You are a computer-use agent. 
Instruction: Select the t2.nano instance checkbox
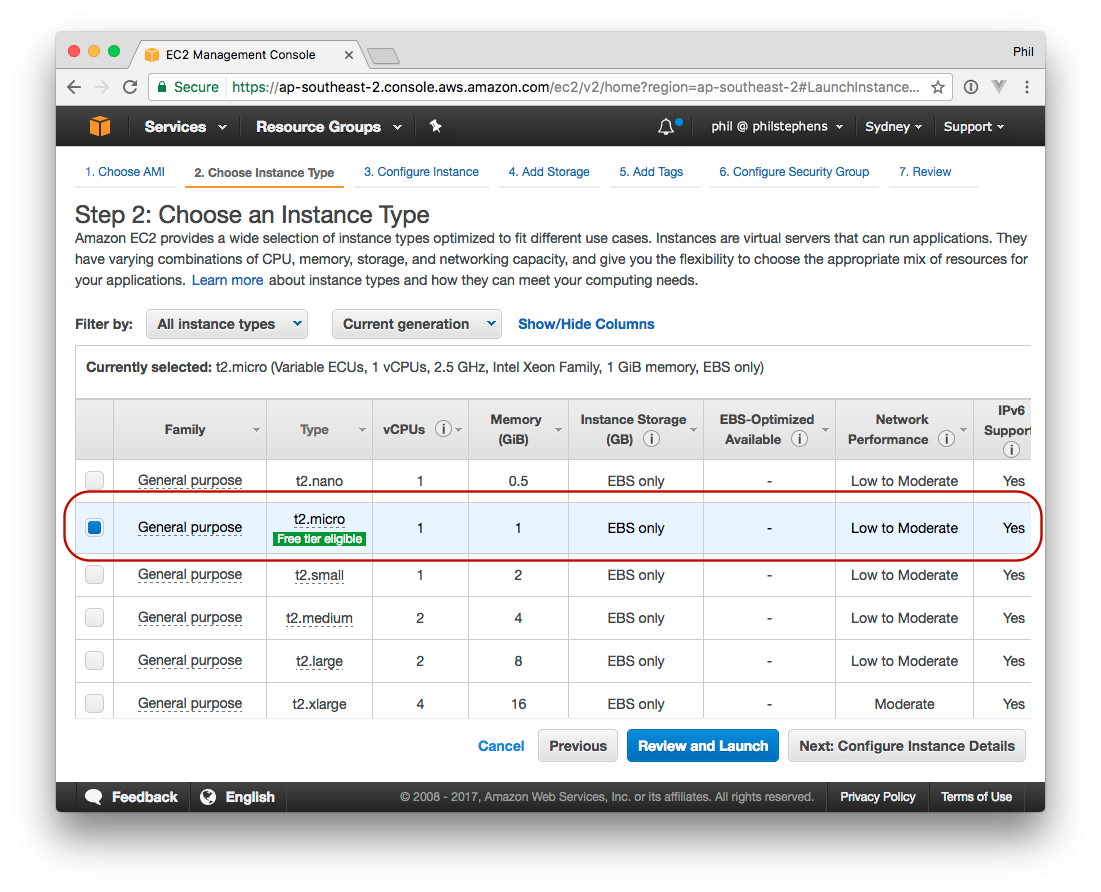tap(94, 480)
